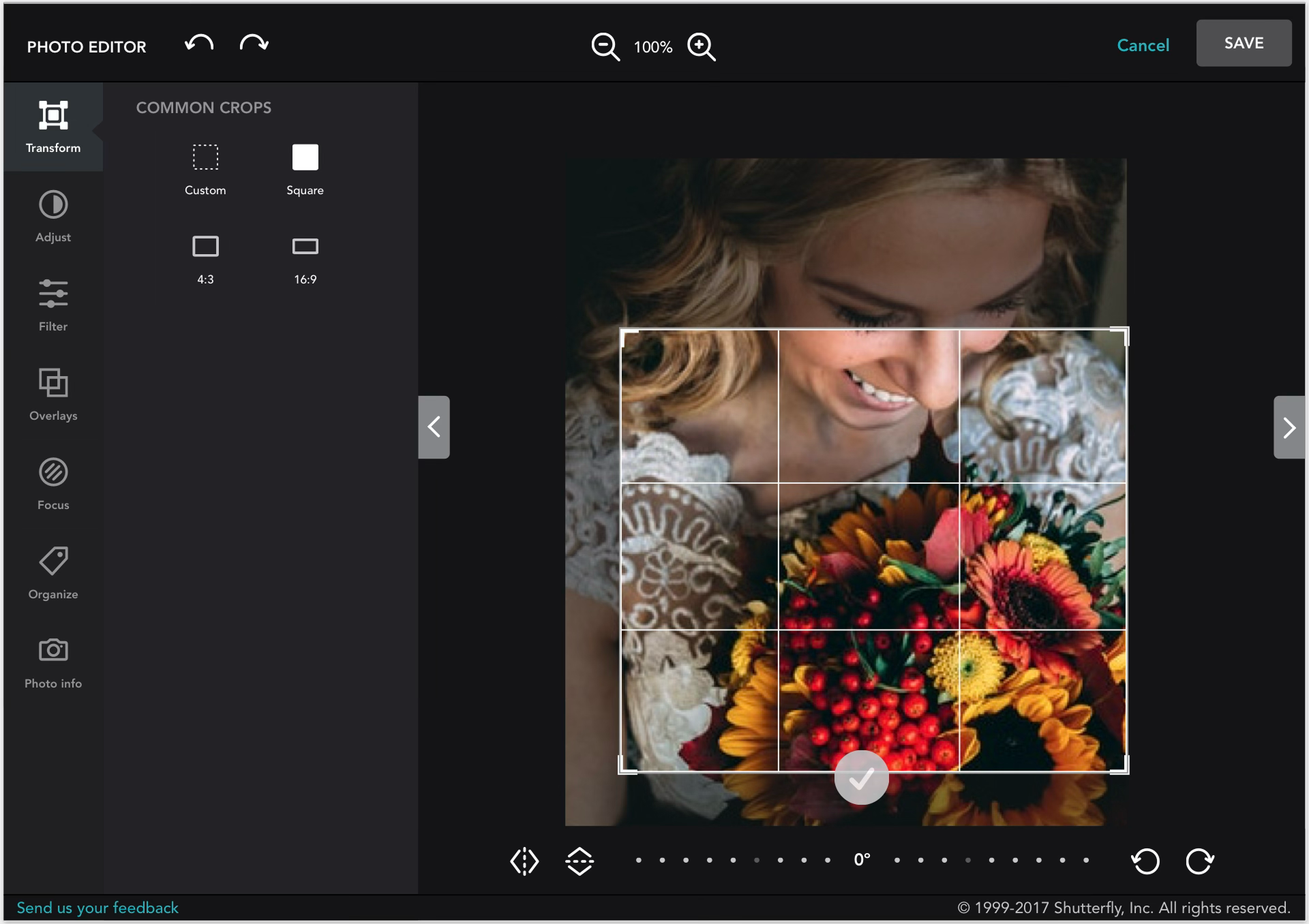This screenshot has width=1309, height=924.
Task: Switch to the Filter tab
Action: coord(53,305)
